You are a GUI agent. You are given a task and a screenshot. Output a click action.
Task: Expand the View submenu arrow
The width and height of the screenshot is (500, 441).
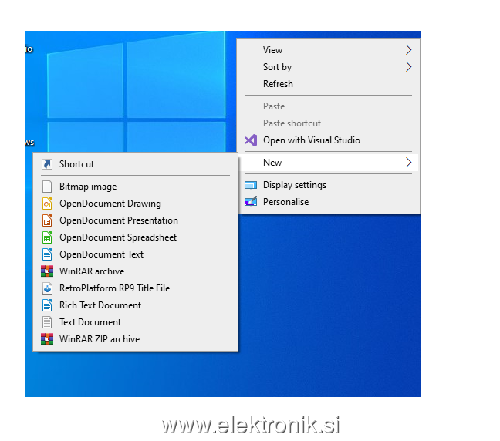point(409,50)
